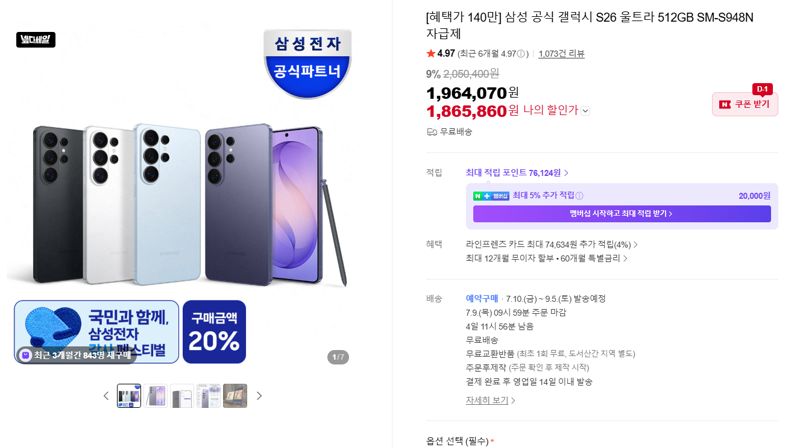The width and height of the screenshot is (800, 447).
Task: Click the 쿠폰 받기 button
Action: 745,104
